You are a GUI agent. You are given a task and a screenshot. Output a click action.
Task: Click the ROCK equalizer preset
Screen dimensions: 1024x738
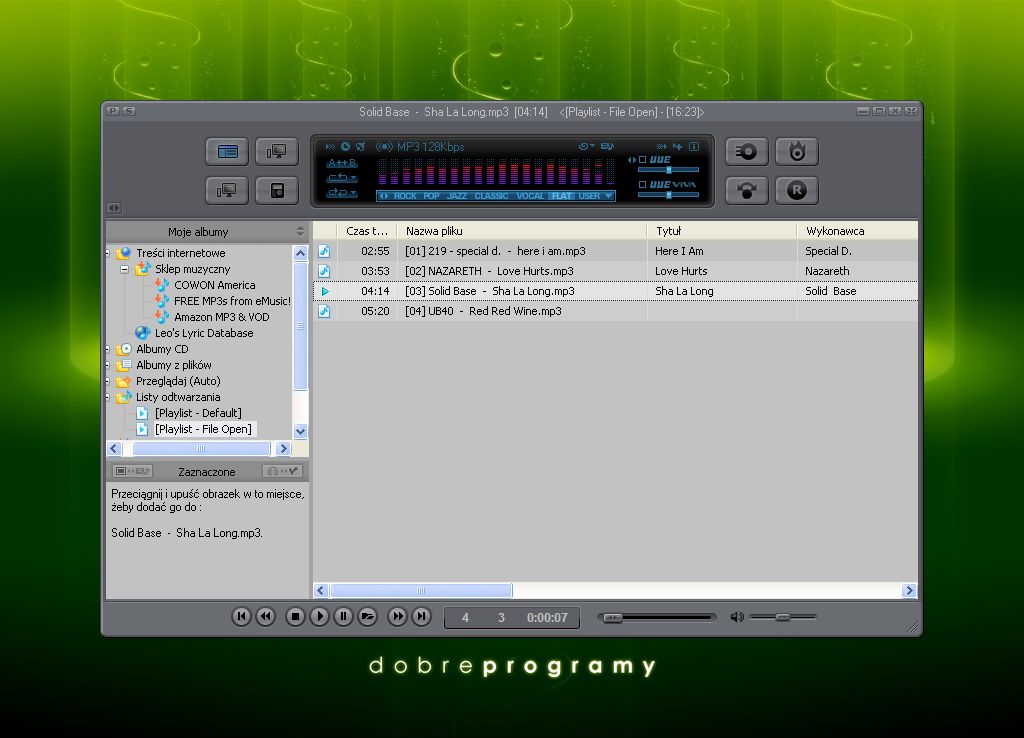click(x=403, y=194)
